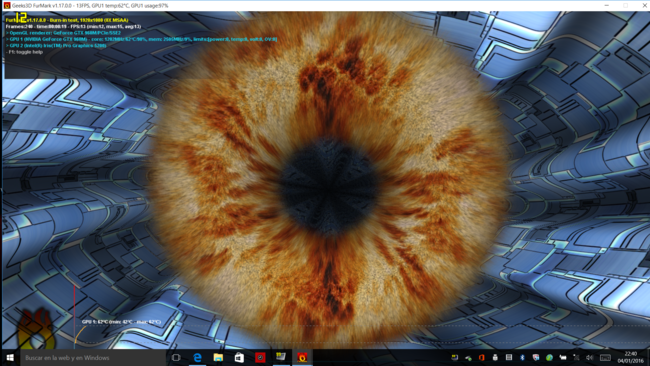Click the red shield security tray icon
650x366 pixels.
click(536, 357)
